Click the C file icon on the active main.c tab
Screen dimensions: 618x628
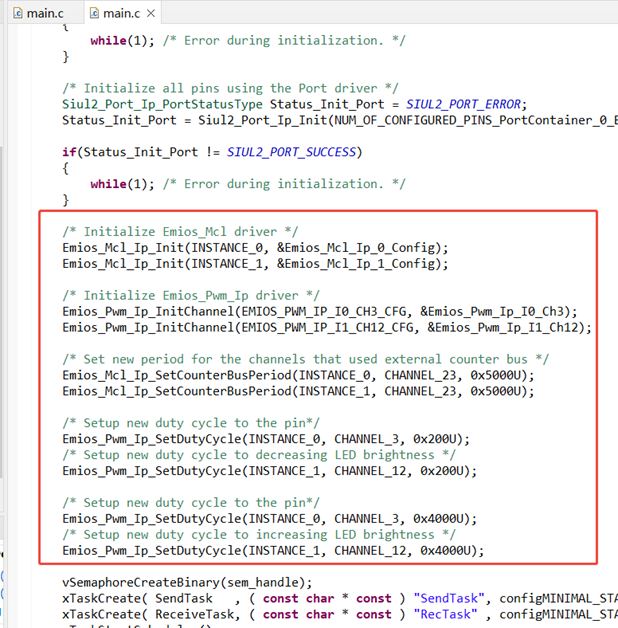coord(94,13)
